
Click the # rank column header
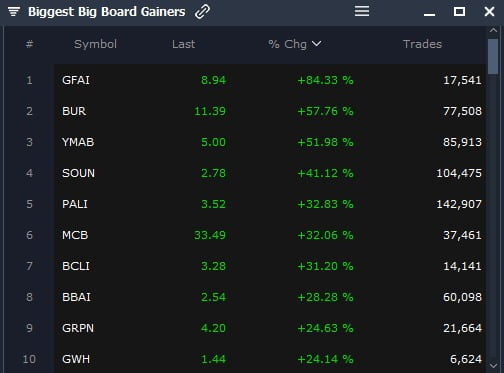pos(29,44)
